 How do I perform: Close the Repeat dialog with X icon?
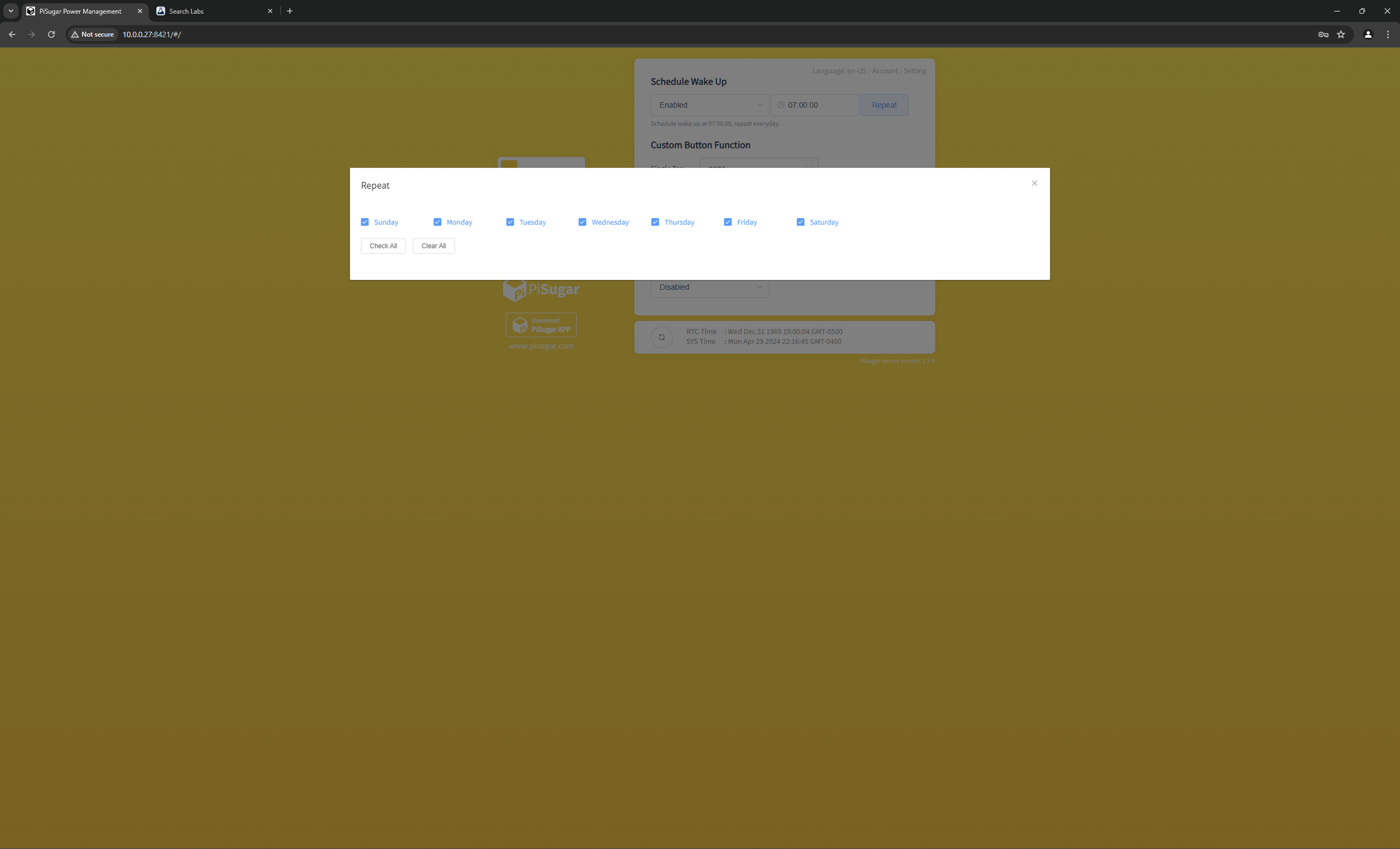(x=1034, y=183)
